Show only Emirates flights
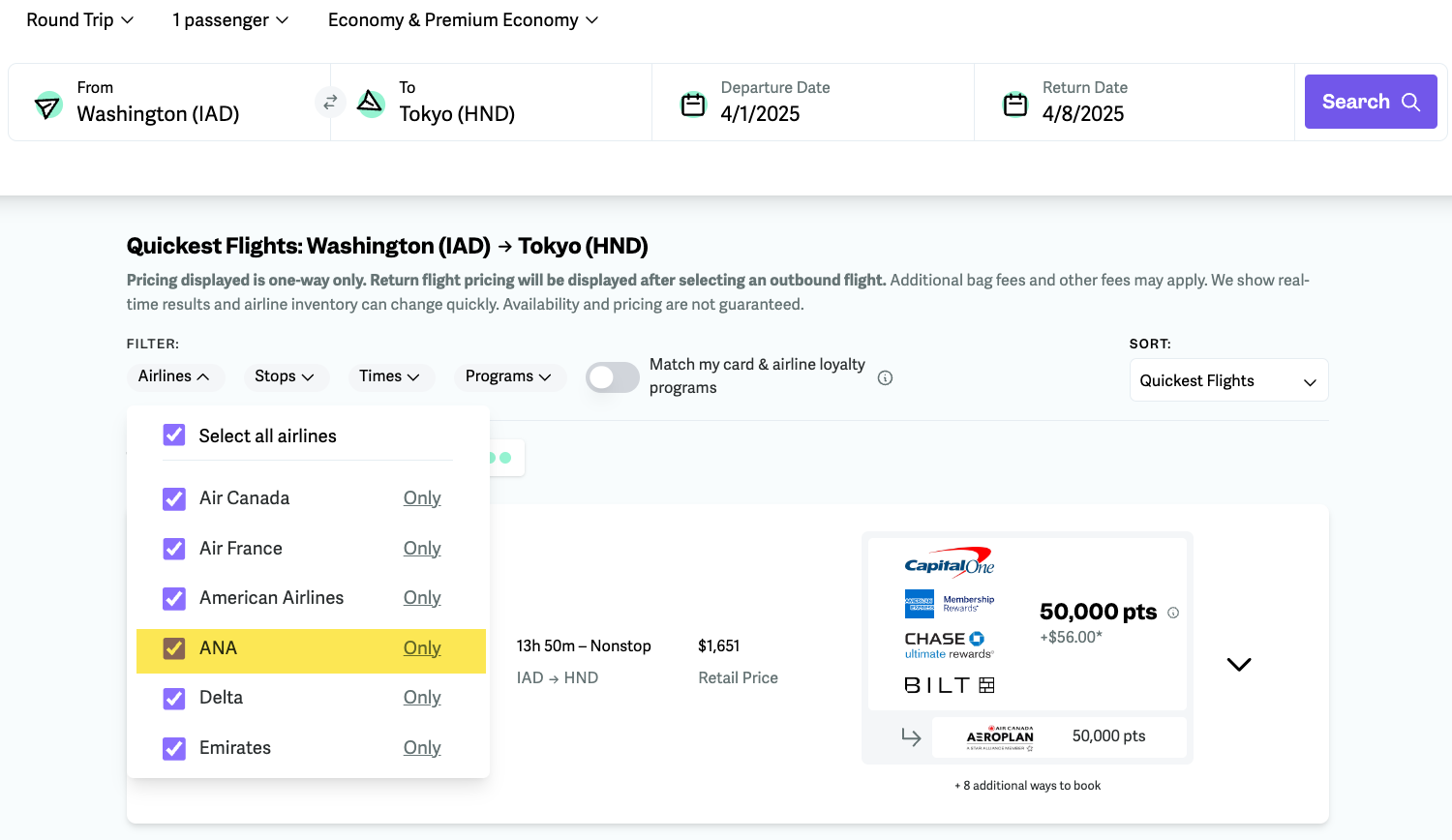The width and height of the screenshot is (1452, 840). [x=422, y=748]
